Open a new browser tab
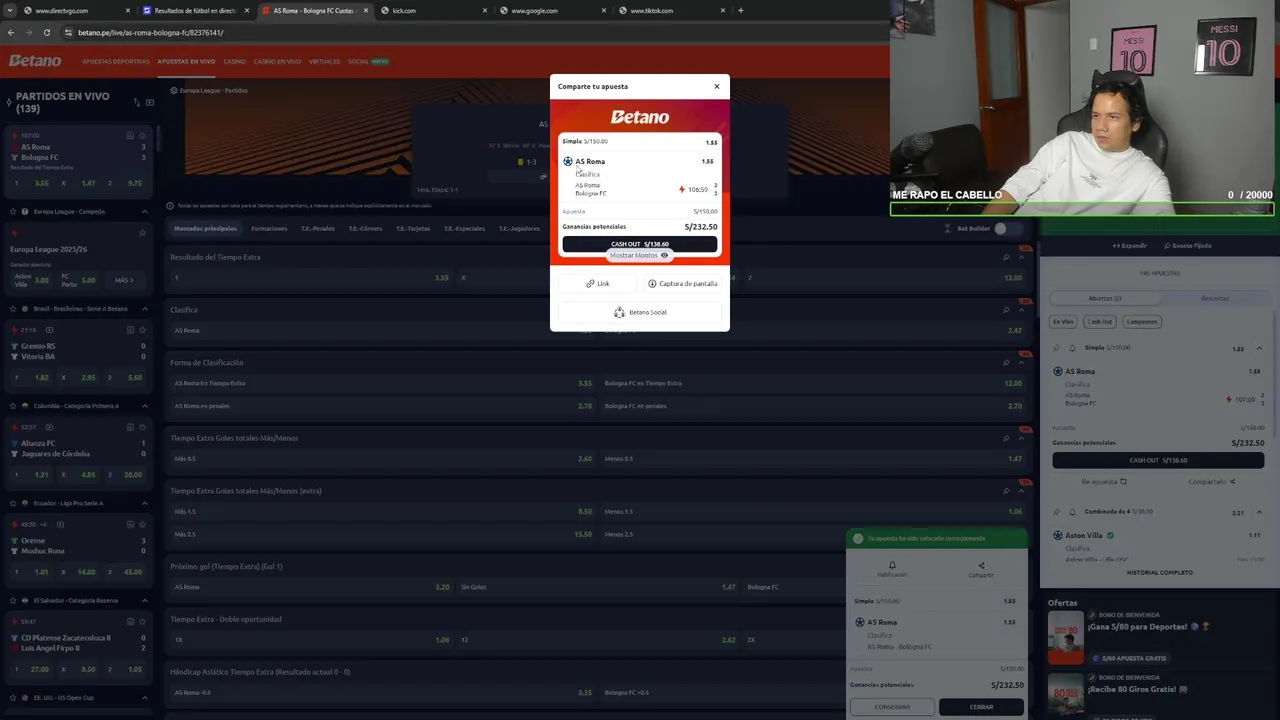 tap(740, 11)
